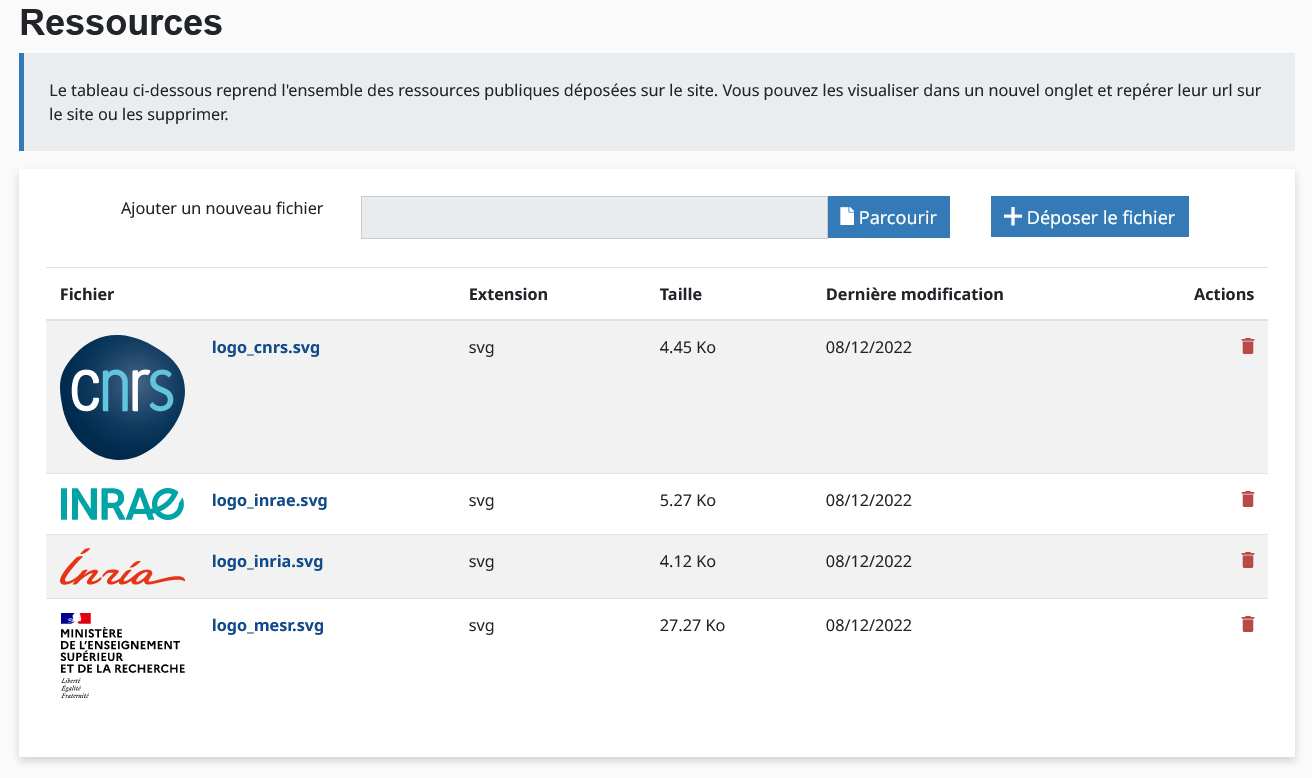Click the 4.45 Ko size value

688,348
